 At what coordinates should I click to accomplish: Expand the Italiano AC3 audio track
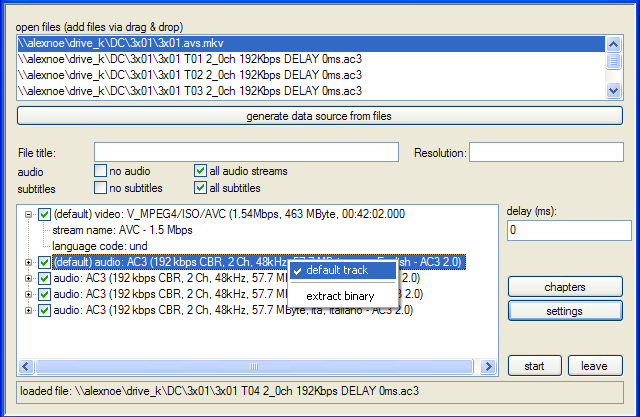coord(27,311)
